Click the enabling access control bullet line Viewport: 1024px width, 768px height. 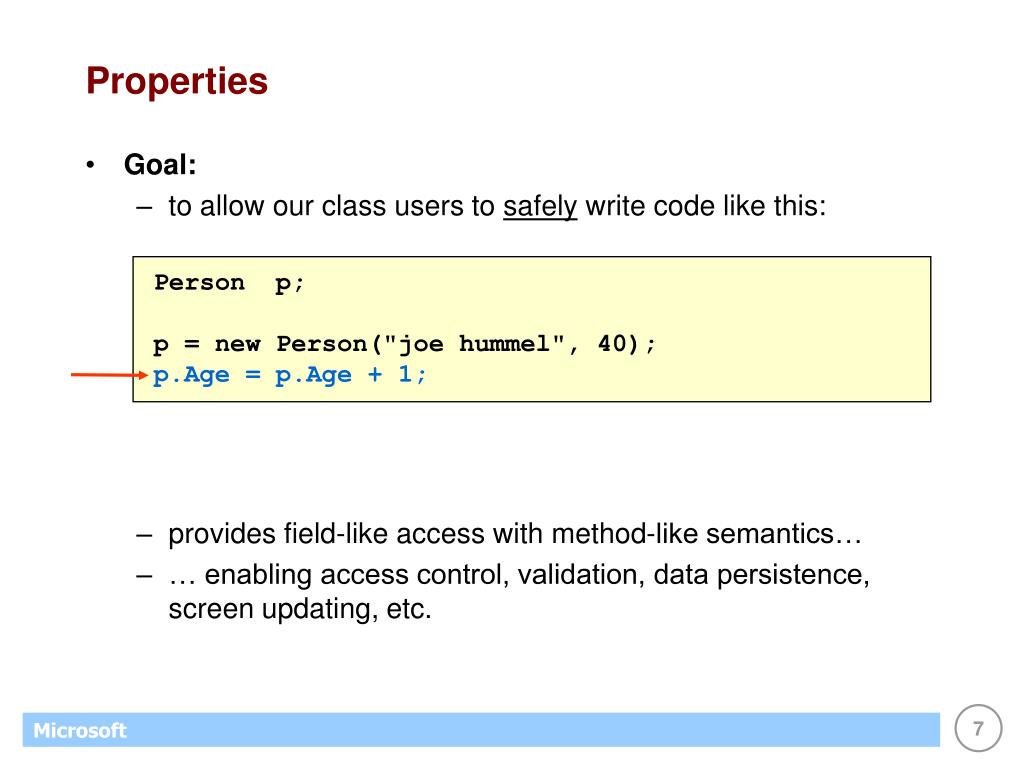pos(519,575)
